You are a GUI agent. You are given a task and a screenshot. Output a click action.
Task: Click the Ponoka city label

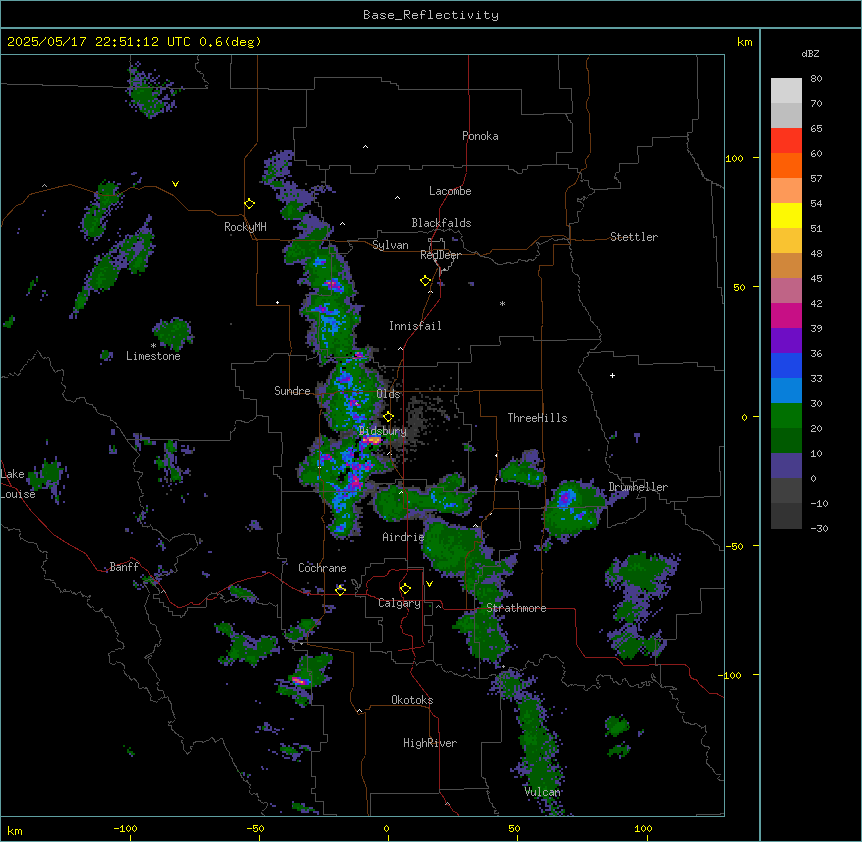(480, 136)
